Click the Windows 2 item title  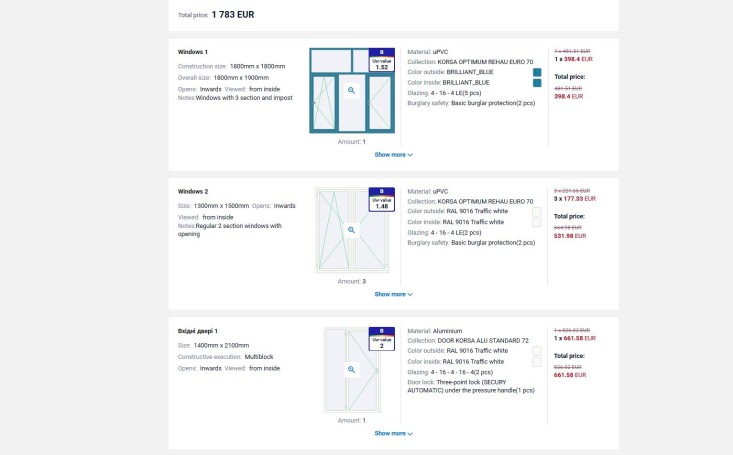coord(193,191)
